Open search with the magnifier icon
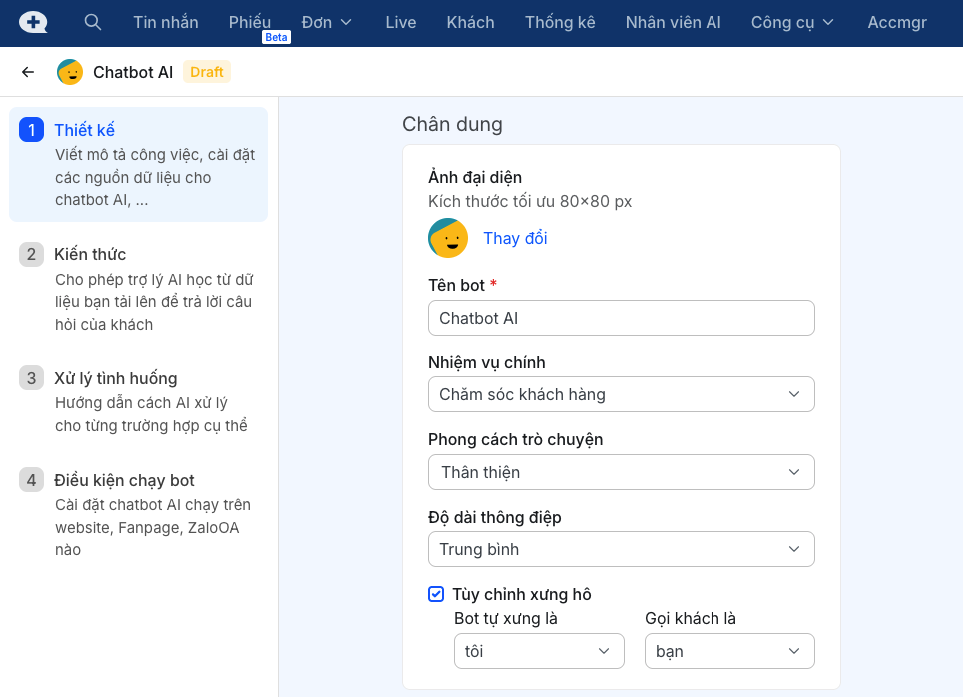The image size is (963, 697). coord(93,22)
